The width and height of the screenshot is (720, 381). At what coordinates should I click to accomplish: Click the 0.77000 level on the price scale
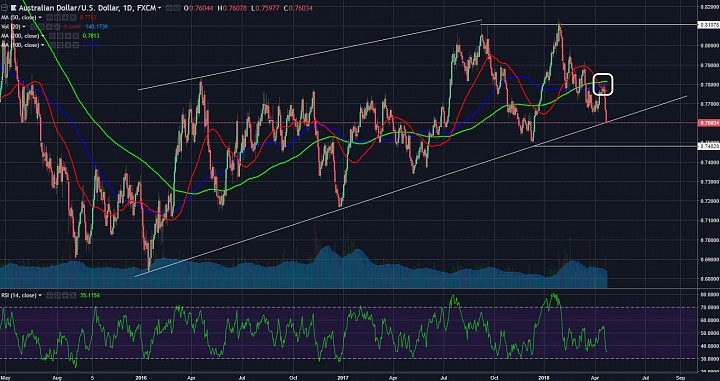(x=709, y=104)
